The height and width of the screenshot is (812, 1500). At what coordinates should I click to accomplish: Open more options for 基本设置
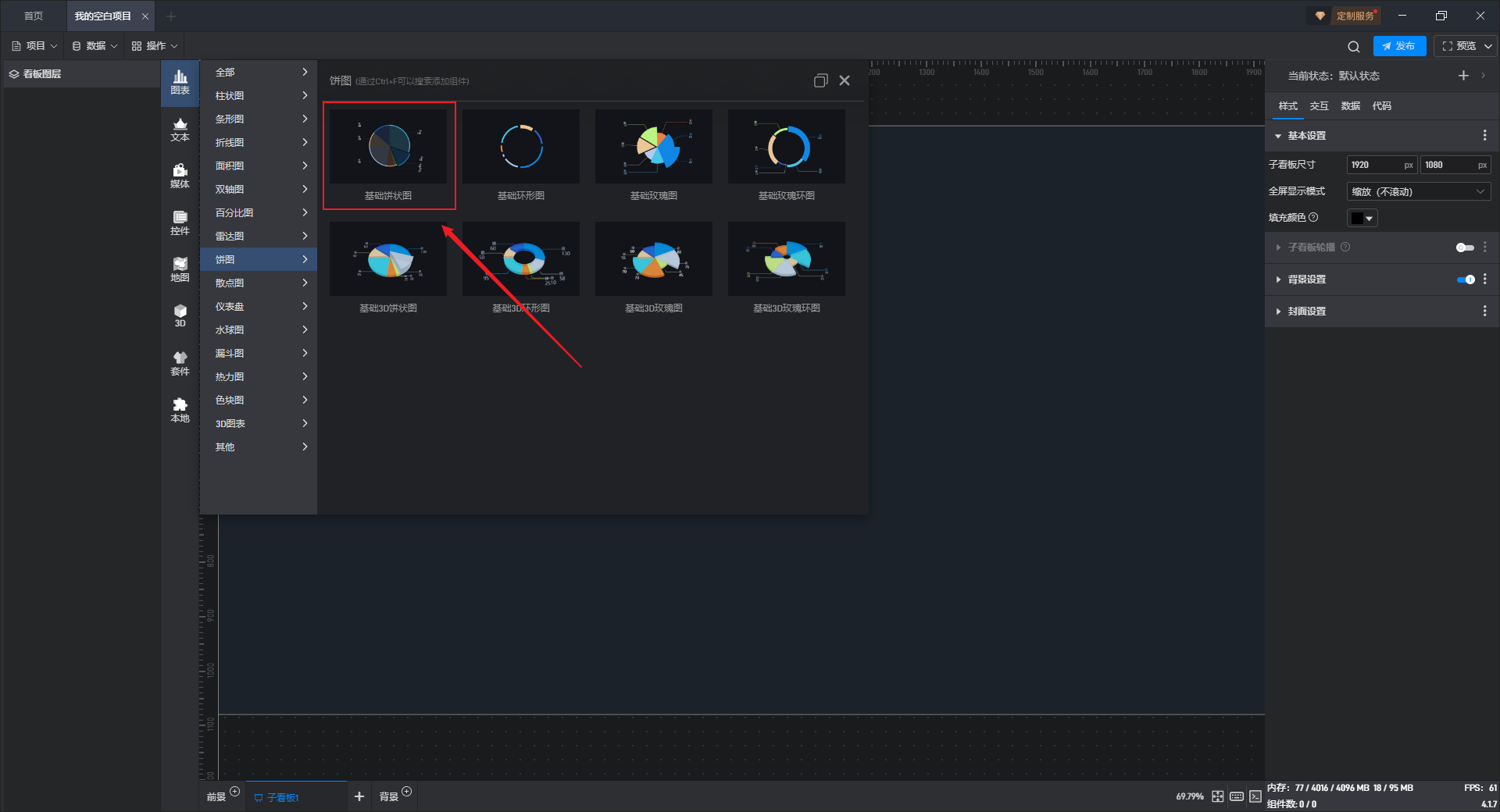pos(1484,136)
